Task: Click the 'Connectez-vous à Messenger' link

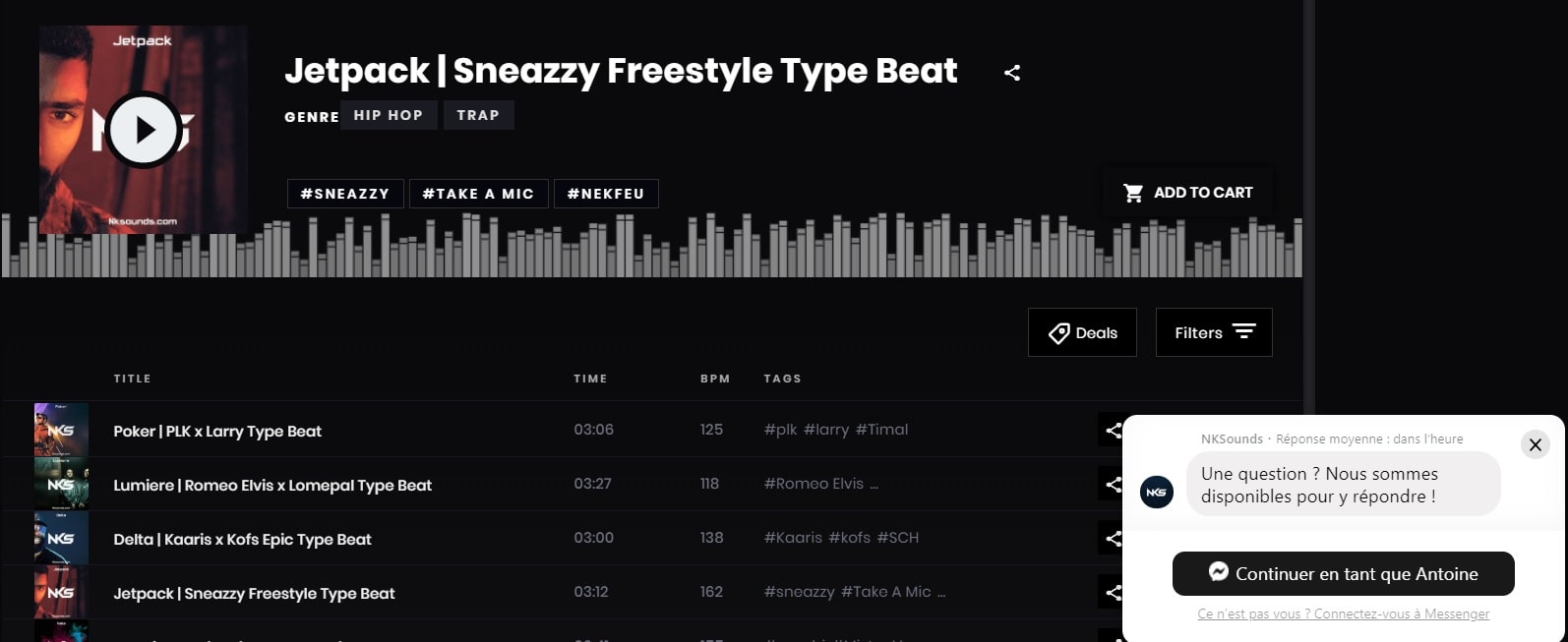Action: tap(1401, 614)
